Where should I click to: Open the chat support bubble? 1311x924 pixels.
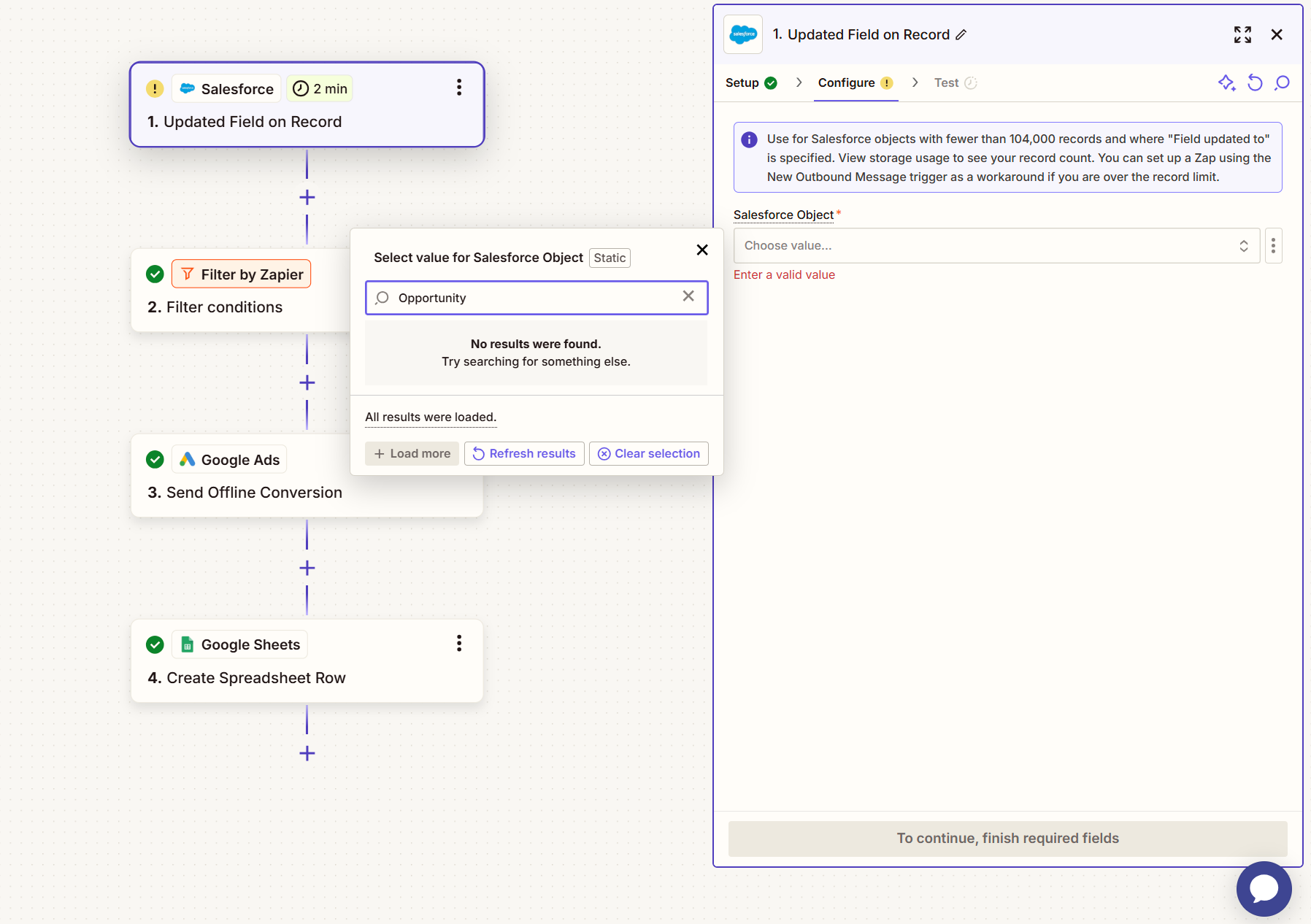(1264, 888)
